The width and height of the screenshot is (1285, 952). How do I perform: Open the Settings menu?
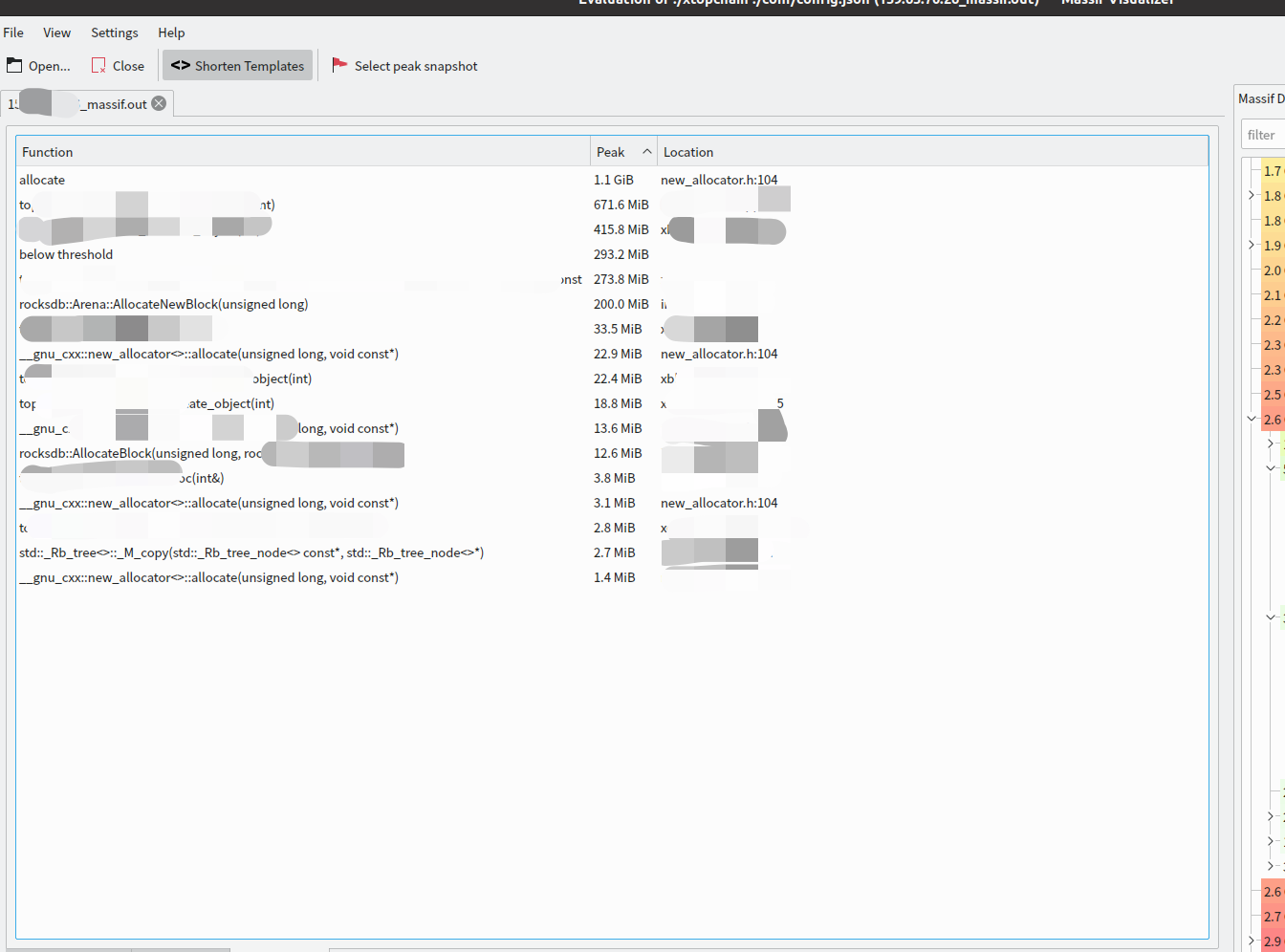[x=114, y=32]
